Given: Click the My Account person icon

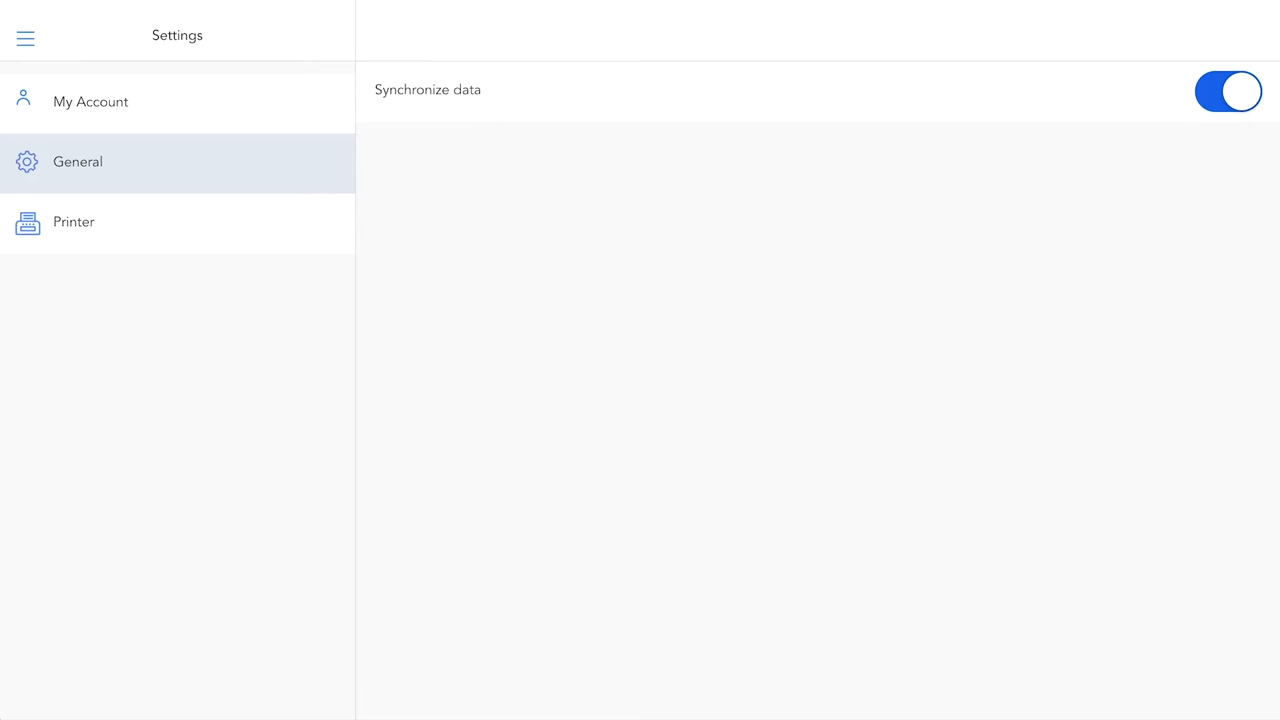Looking at the screenshot, I should pos(24,99).
